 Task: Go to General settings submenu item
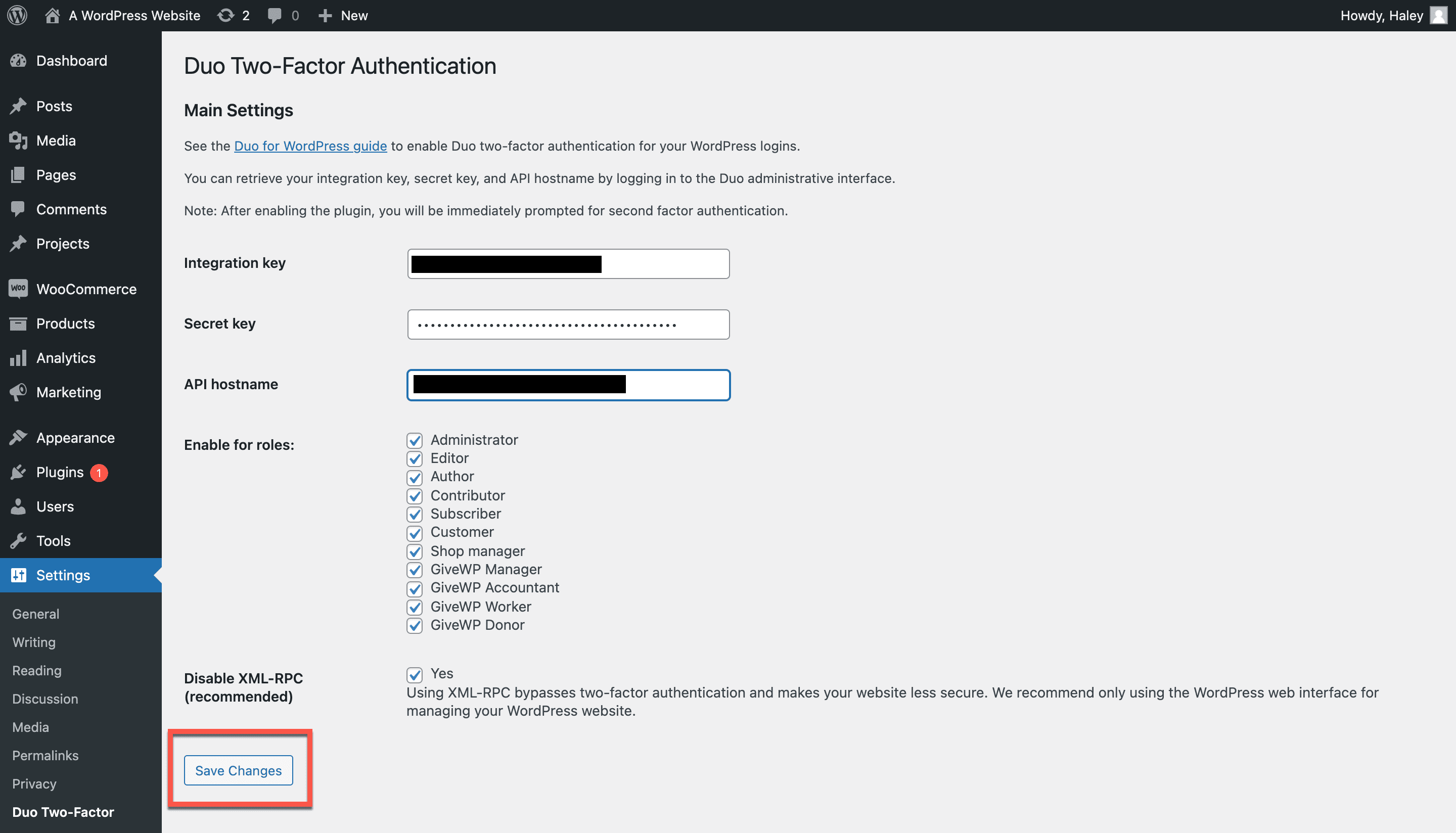(35, 614)
